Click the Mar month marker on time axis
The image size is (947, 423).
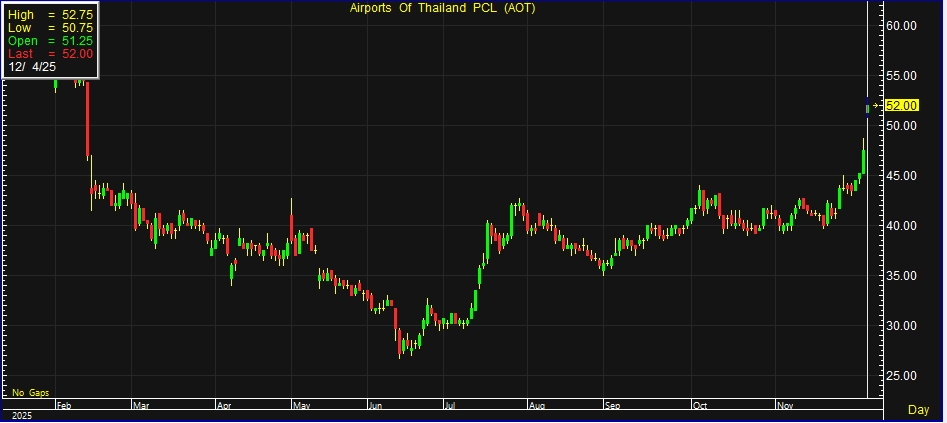click(x=141, y=406)
